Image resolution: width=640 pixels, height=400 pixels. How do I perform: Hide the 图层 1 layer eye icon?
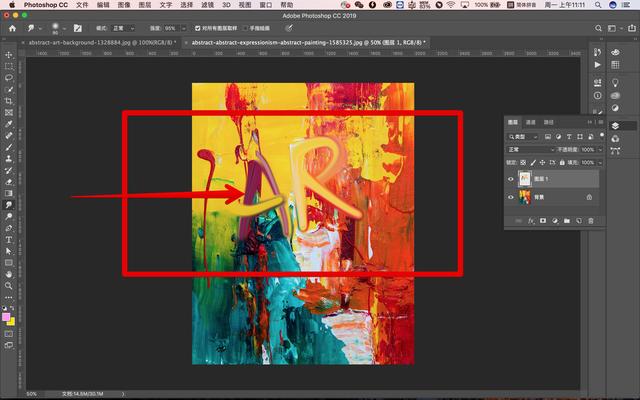point(511,179)
